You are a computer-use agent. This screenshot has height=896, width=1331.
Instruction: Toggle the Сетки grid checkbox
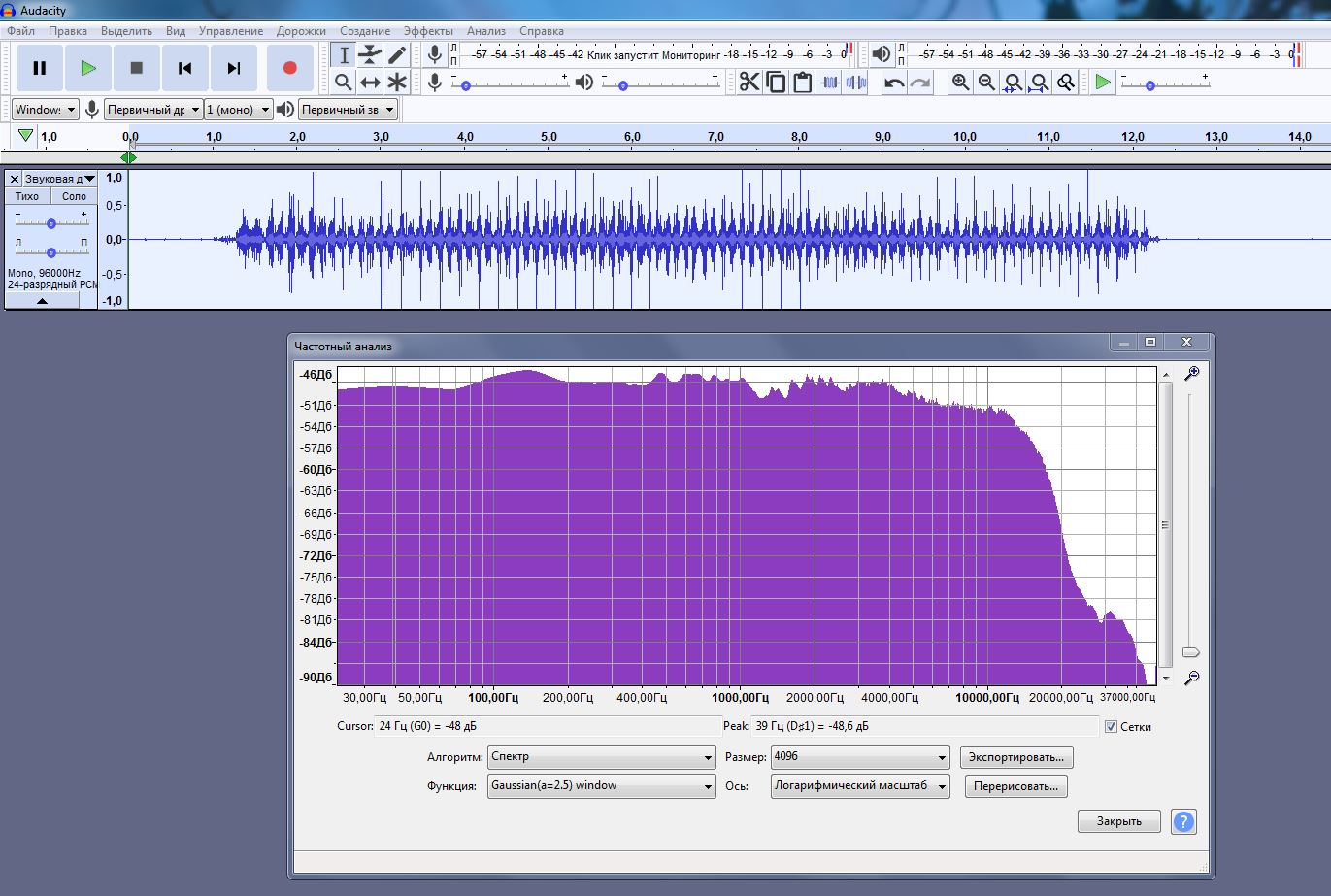point(1111,726)
